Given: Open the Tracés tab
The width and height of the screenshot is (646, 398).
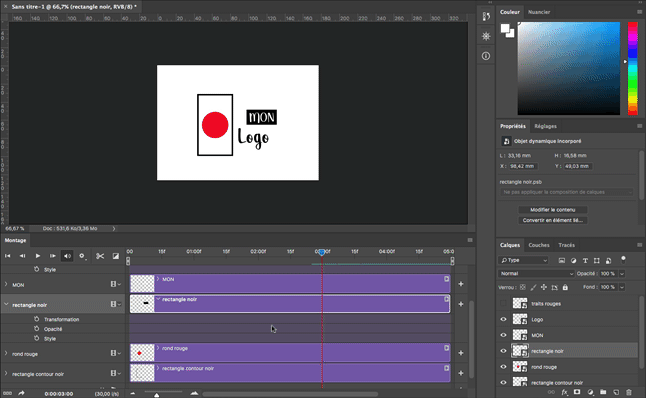Looking at the screenshot, I should pos(566,245).
